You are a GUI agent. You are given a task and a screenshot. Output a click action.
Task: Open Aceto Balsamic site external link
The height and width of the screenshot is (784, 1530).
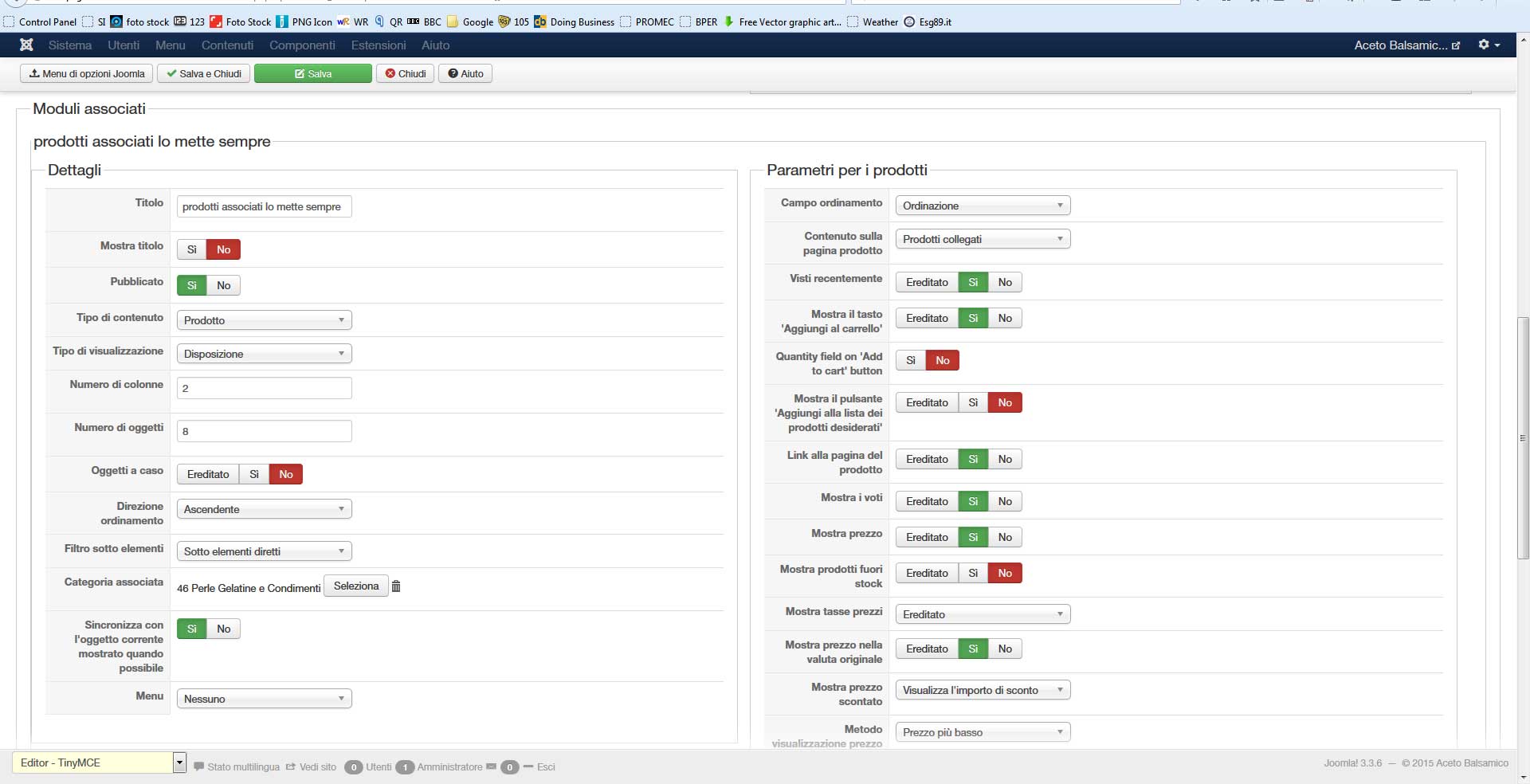[x=1407, y=45]
